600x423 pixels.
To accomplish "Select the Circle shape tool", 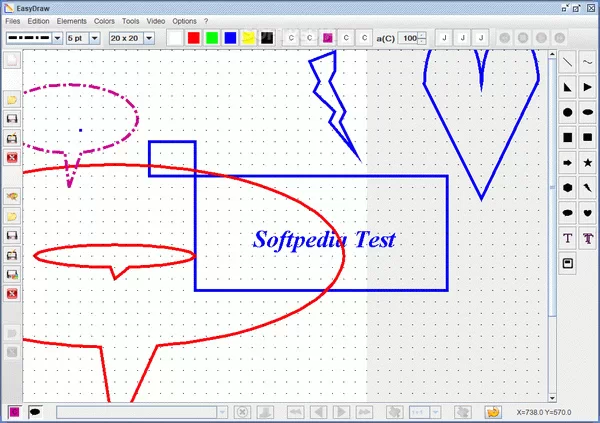I will 567,112.
